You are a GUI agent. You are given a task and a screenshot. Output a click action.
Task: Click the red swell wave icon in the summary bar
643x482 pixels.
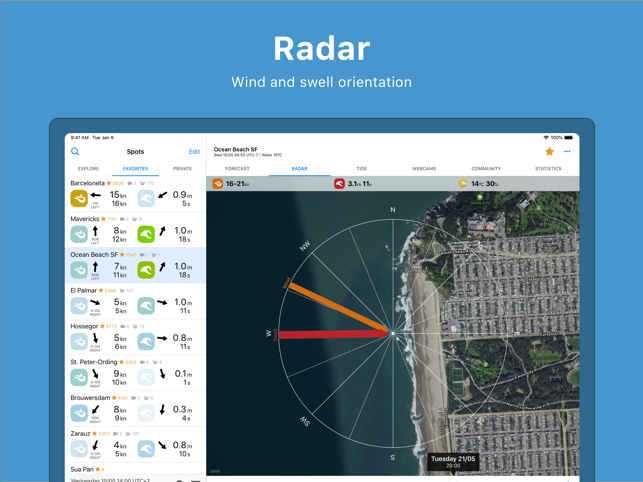tap(339, 184)
